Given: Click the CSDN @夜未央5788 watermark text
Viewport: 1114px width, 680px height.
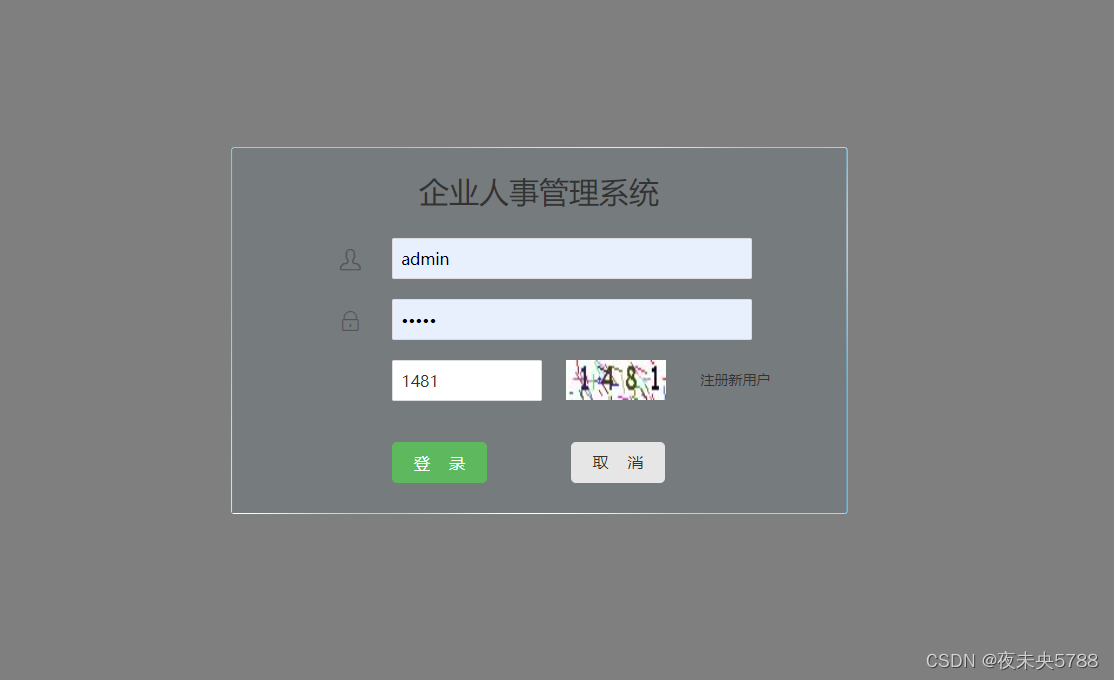Looking at the screenshot, I should tap(1012, 661).
